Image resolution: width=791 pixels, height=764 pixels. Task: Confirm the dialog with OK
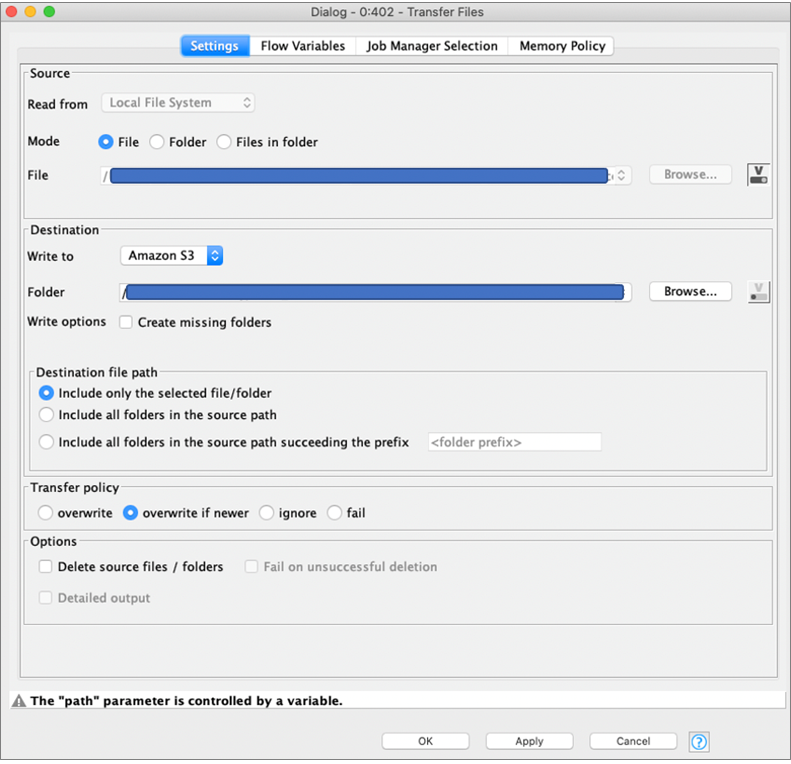[425, 741]
